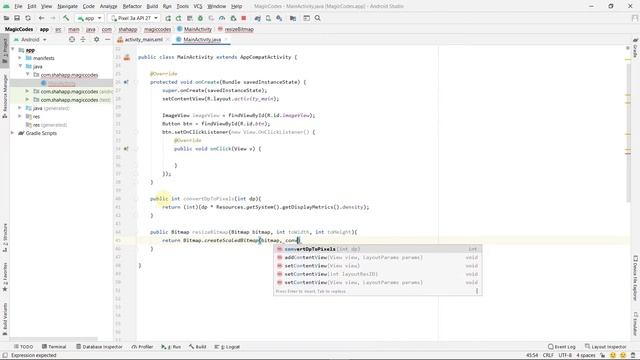Open the TODO tool window
Viewport: 640px width, 360px height.
(x=23, y=347)
